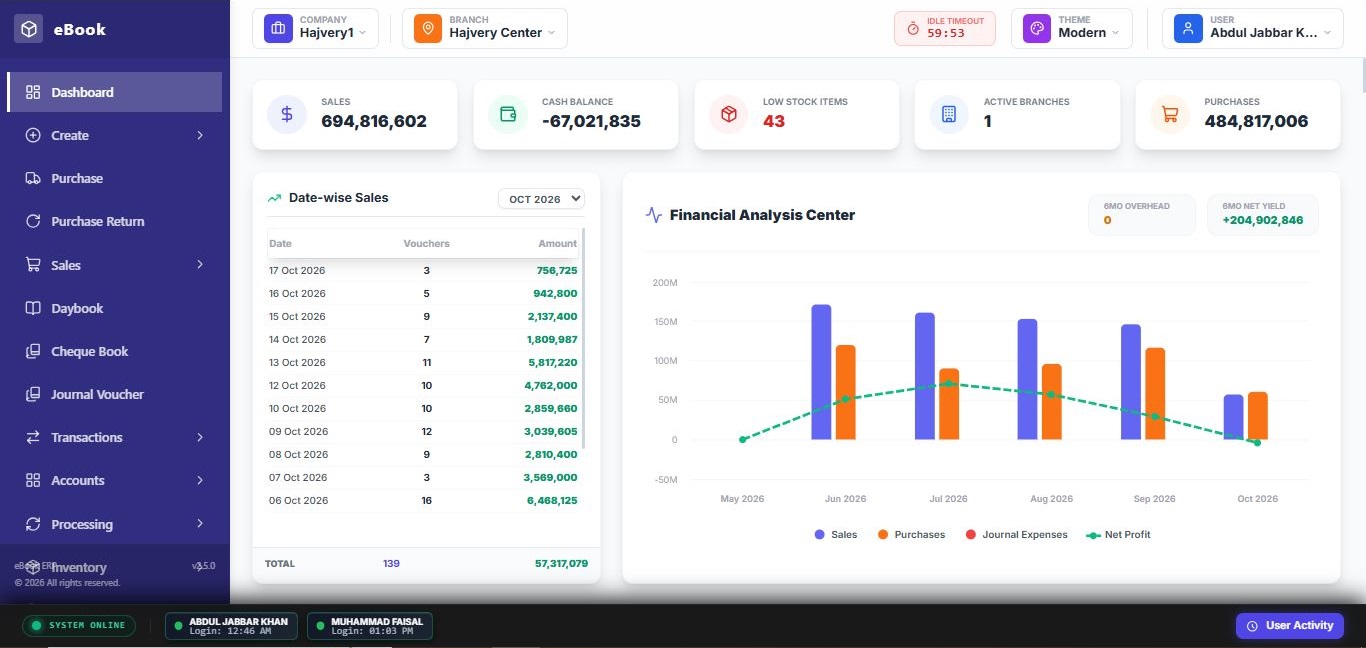Click the 17 Oct 2026 sales row
This screenshot has width=1366, height=648.
423,270
